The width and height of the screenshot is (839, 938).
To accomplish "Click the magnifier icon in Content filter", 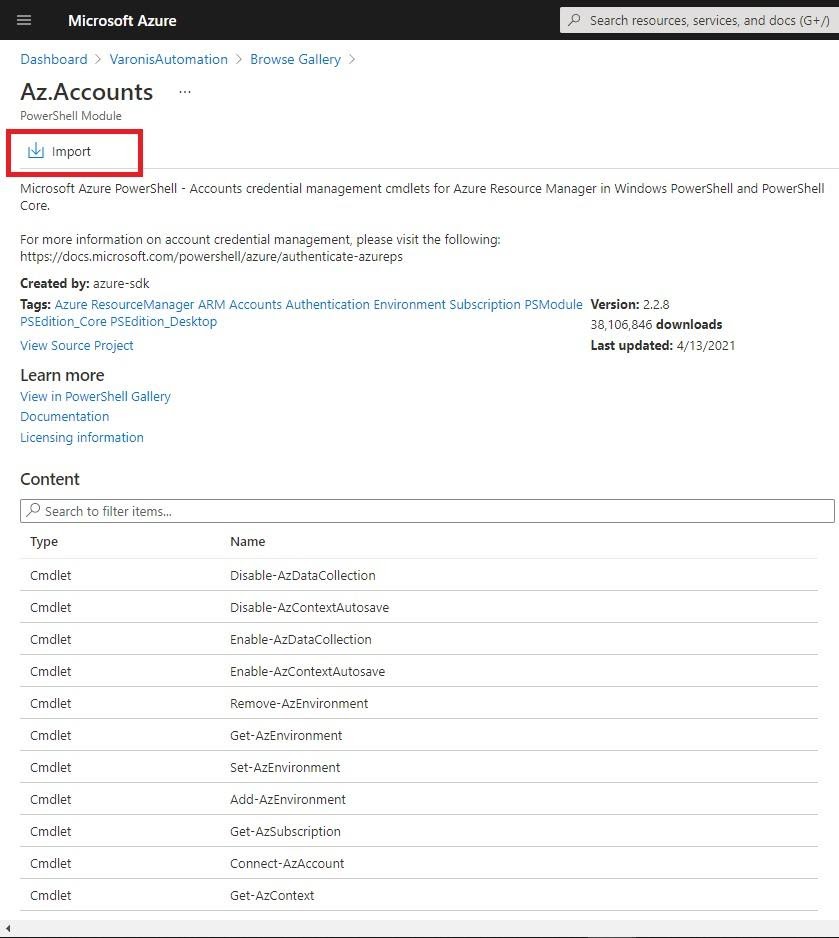I will pos(33,510).
